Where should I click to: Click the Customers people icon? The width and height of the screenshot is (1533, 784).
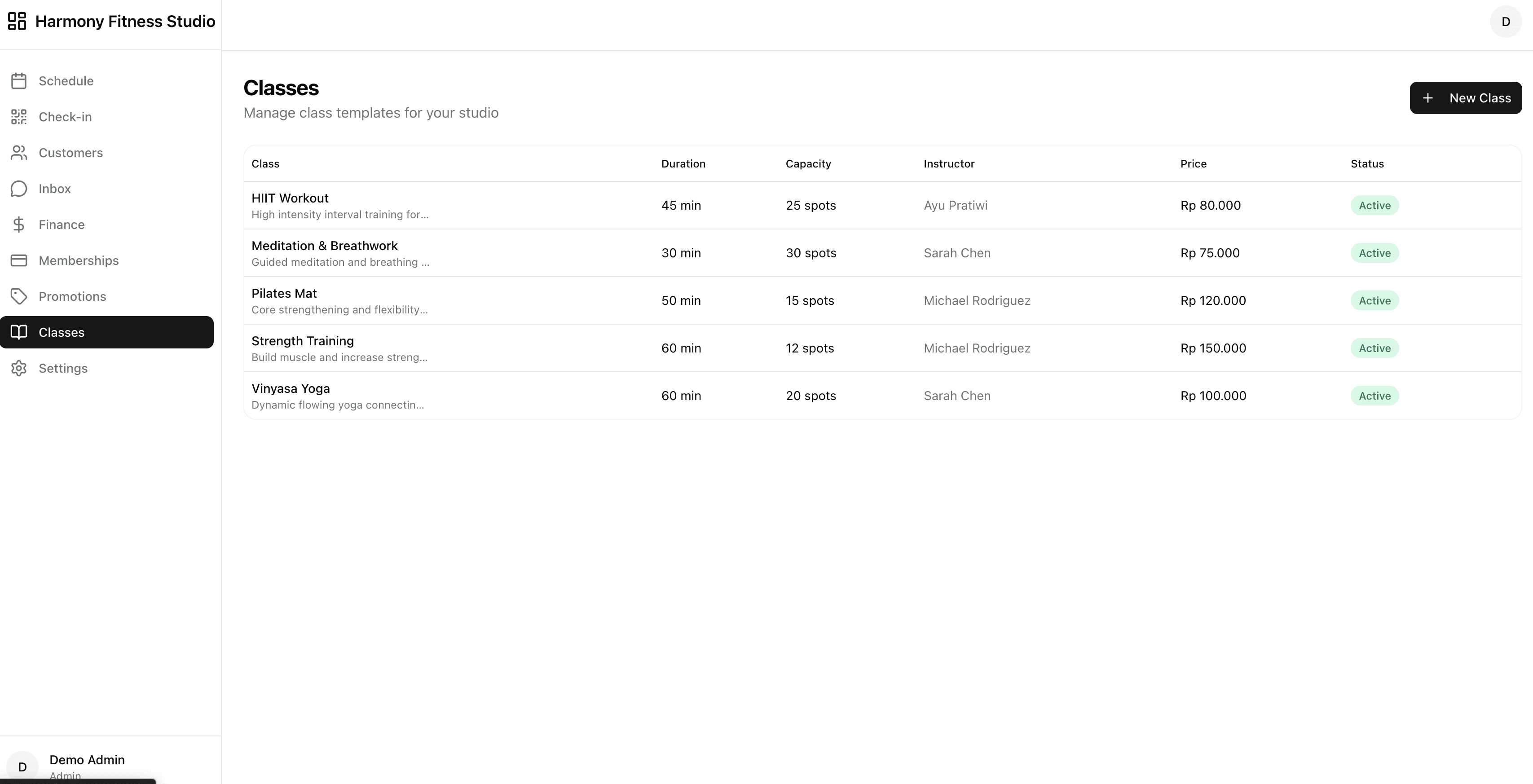click(x=18, y=153)
